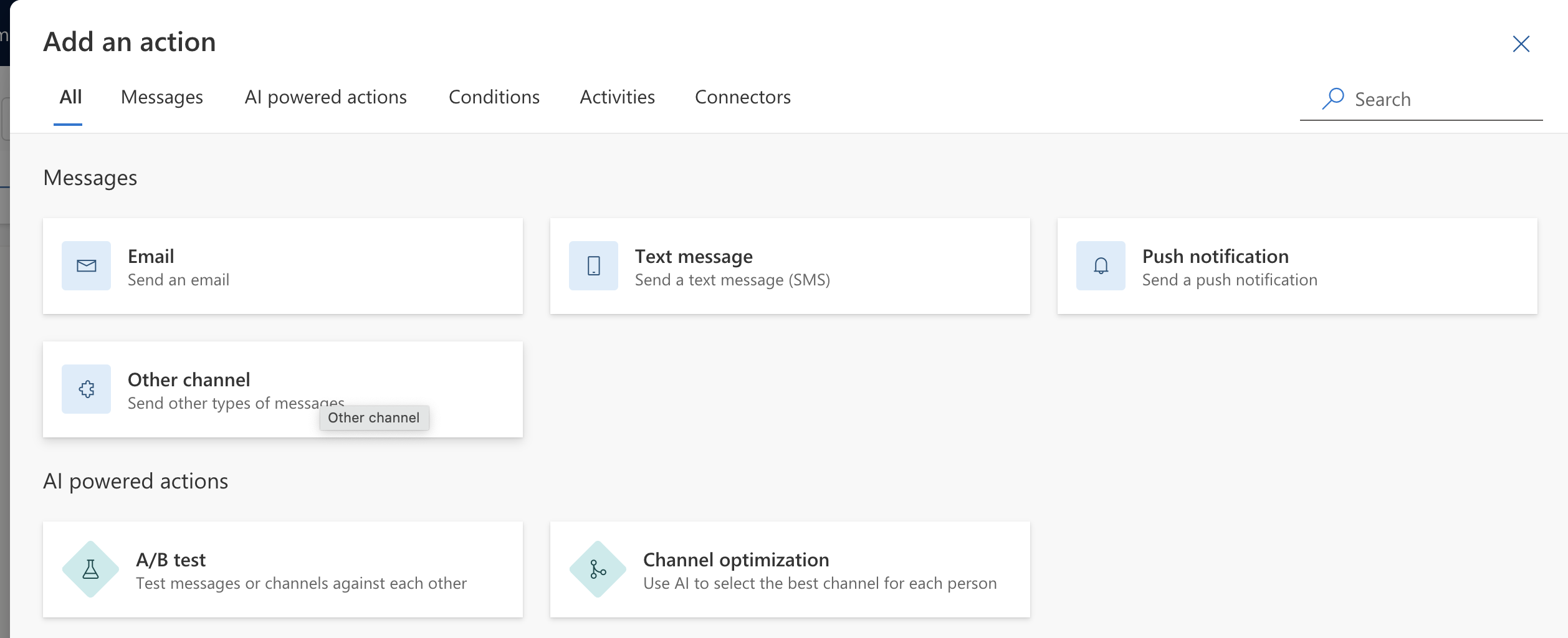Click the 'AI powered actions' section heading
This screenshot has width=1568, height=638.
pos(136,482)
